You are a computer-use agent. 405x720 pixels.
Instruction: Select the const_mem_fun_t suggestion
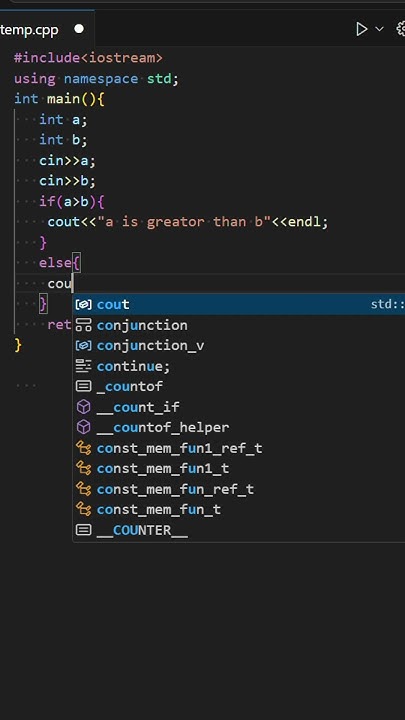pos(239,510)
